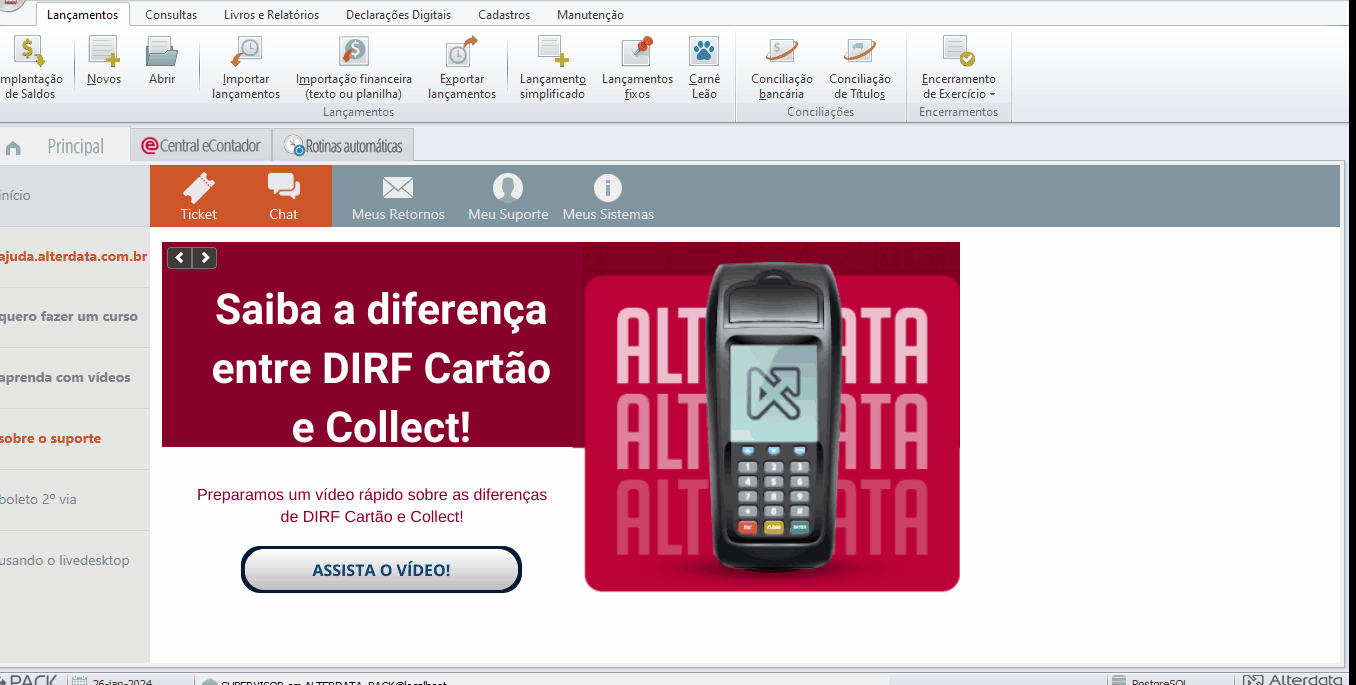Switch to the Principal tab
This screenshot has width=1356, height=685.
click(x=65, y=146)
